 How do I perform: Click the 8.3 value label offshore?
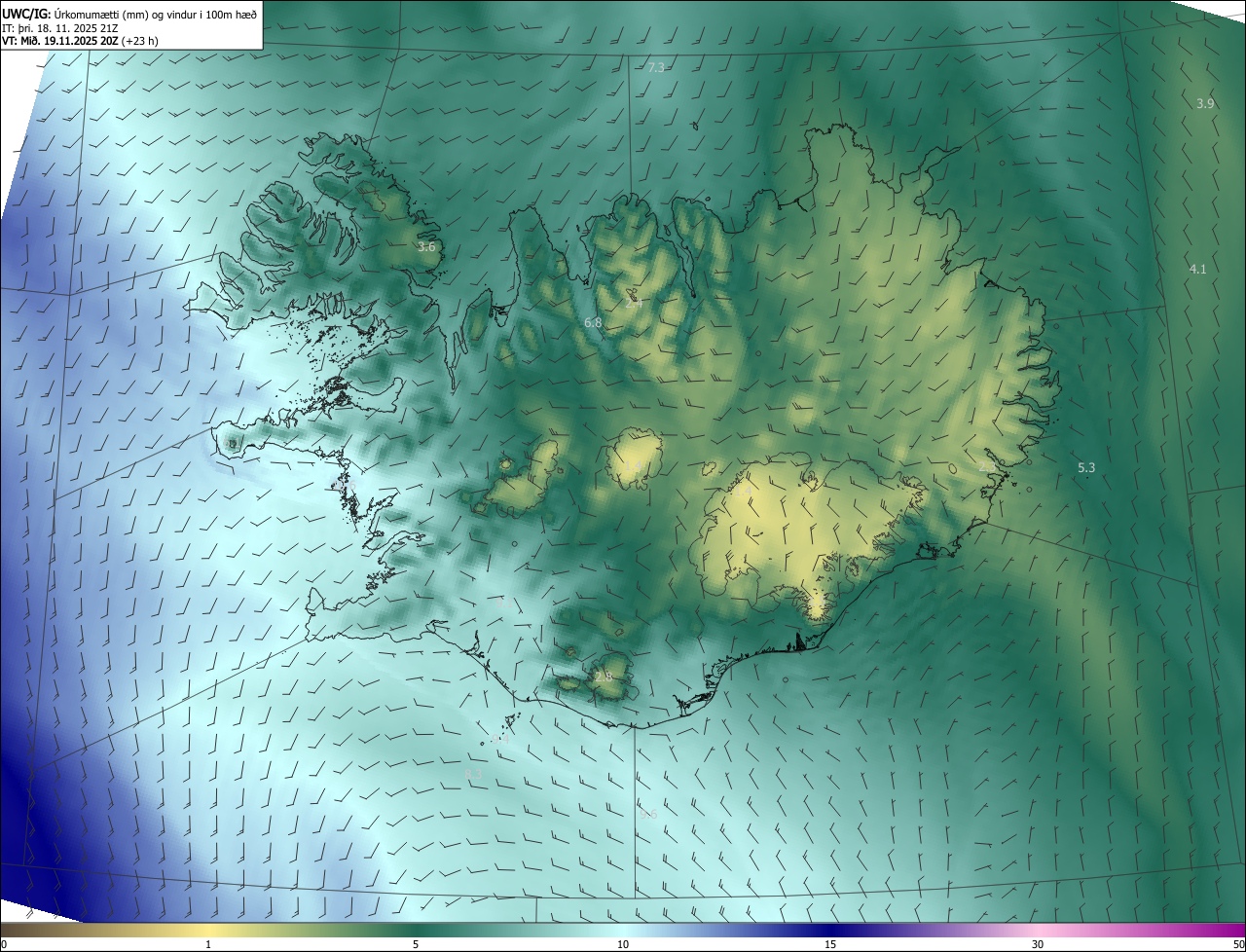tap(474, 775)
